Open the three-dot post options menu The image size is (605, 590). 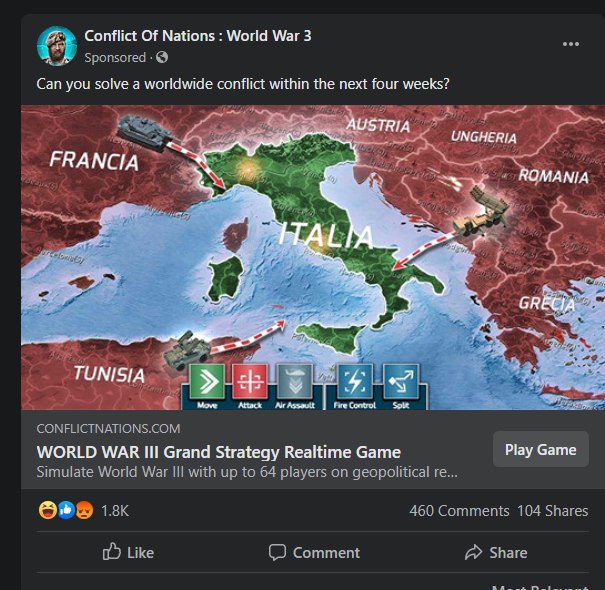tap(571, 44)
